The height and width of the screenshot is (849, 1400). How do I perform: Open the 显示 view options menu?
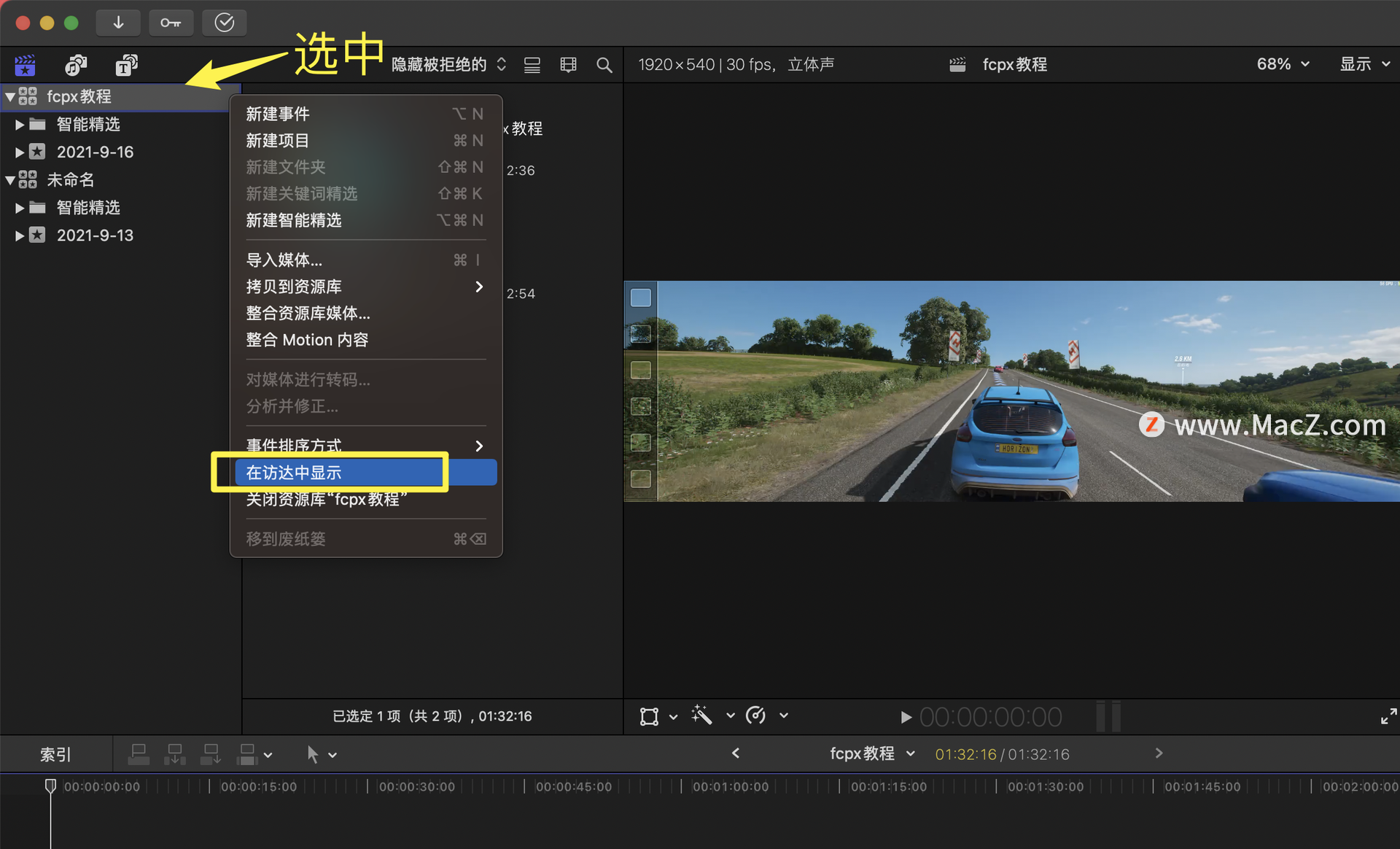1364,64
